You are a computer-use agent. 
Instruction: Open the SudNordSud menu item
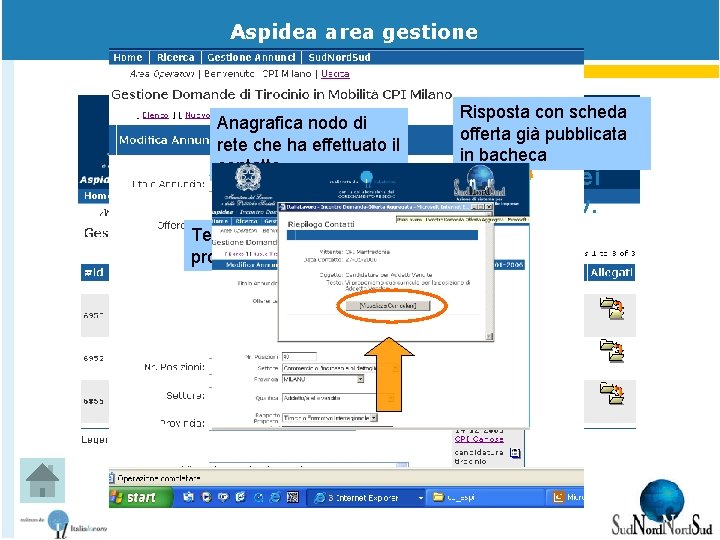339,57
